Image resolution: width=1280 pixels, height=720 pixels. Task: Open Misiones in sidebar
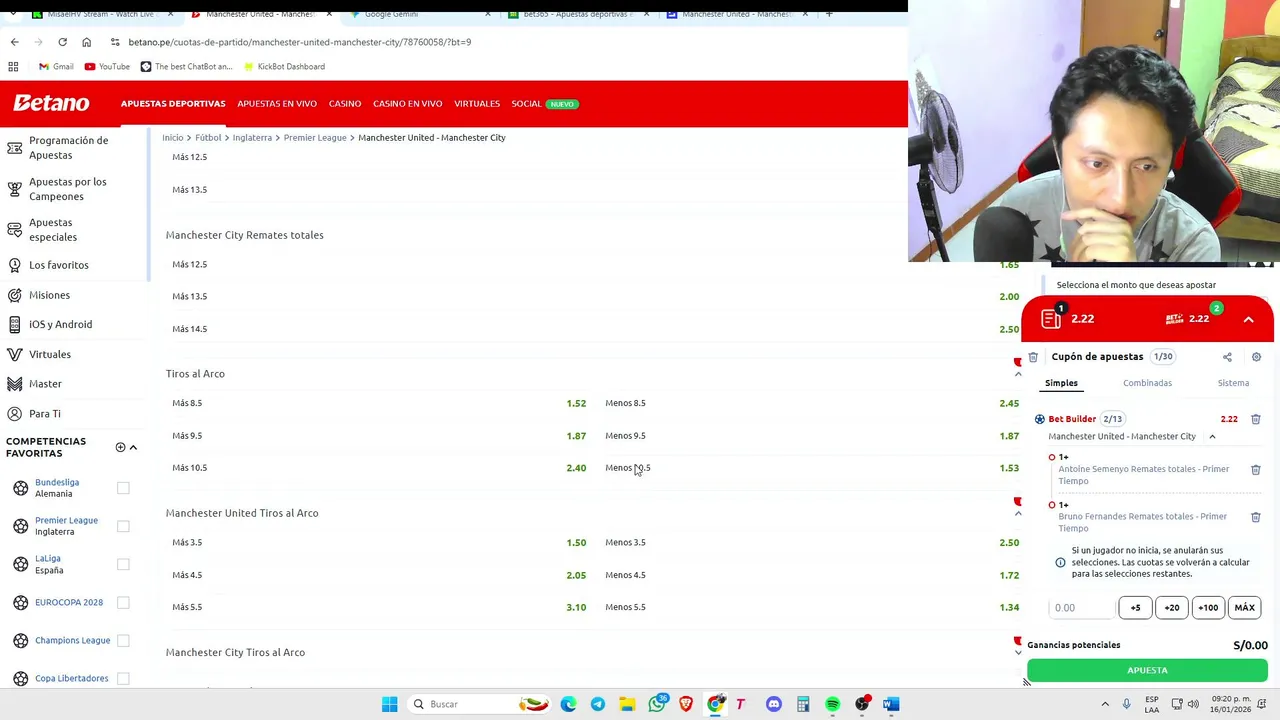click(x=49, y=295)
